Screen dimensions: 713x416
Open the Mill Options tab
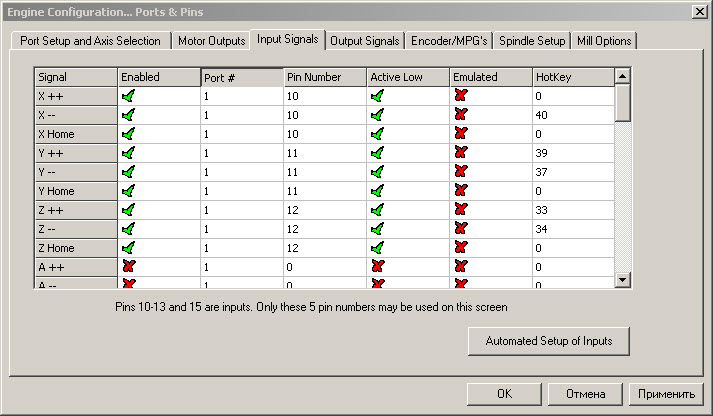604,41
